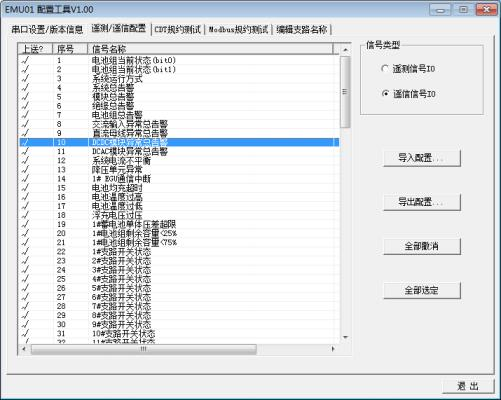Click the vertical scrollbar thumb
This screenshot has width=501, height=400.
(x=345, y=92)
